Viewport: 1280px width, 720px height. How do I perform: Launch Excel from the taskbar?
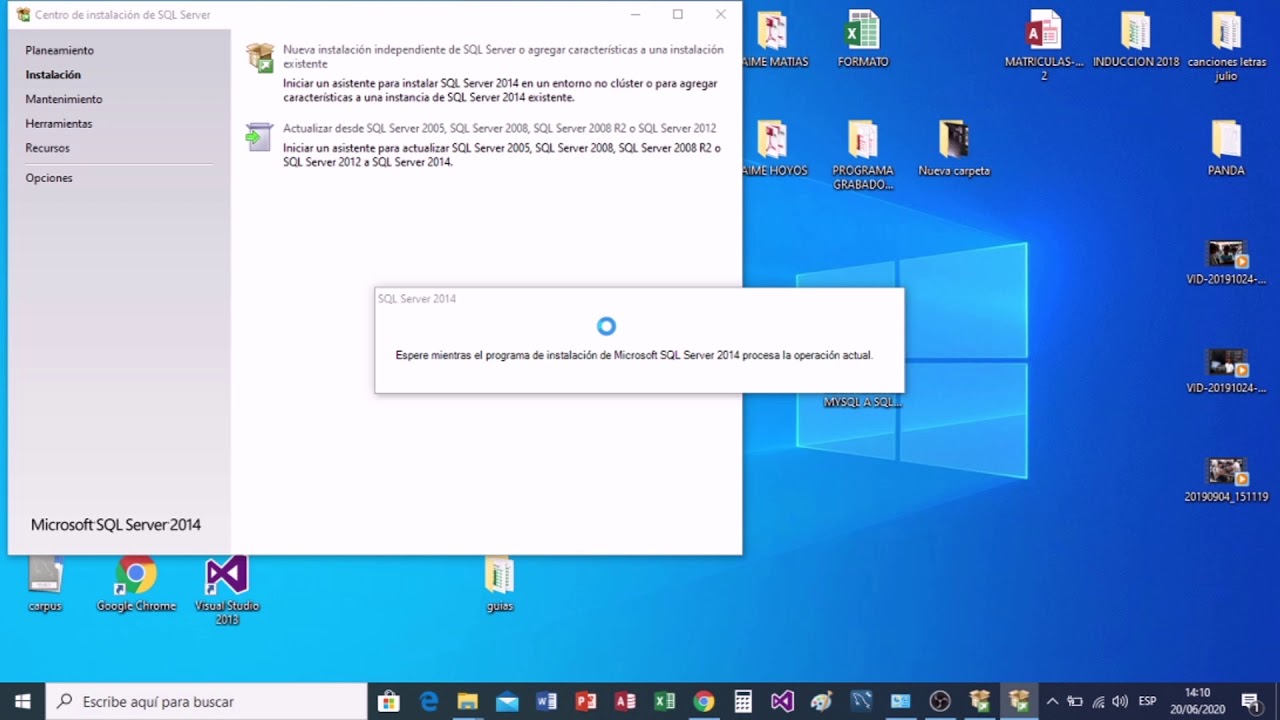pos(664,701)
